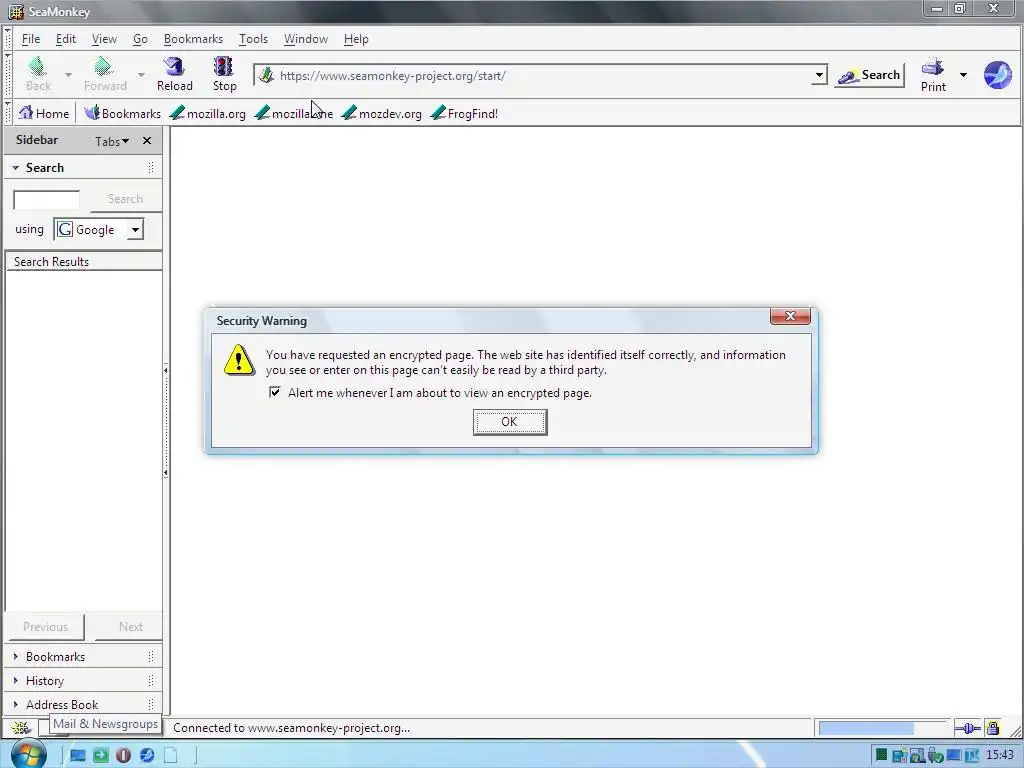
Task: Open the Go menu
Action: pyautogui.click(x=140, y=39)
